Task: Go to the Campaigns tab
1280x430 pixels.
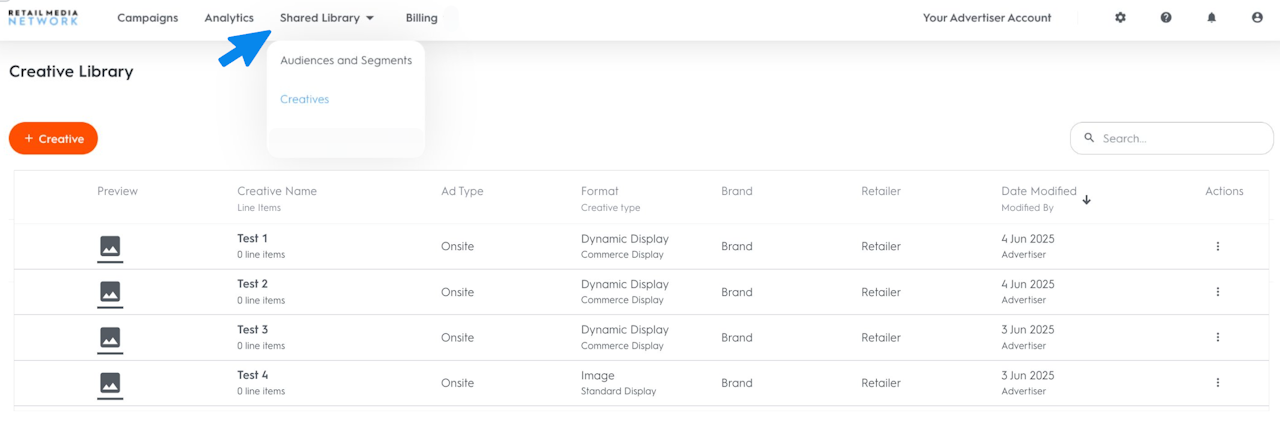Action: 147,18
